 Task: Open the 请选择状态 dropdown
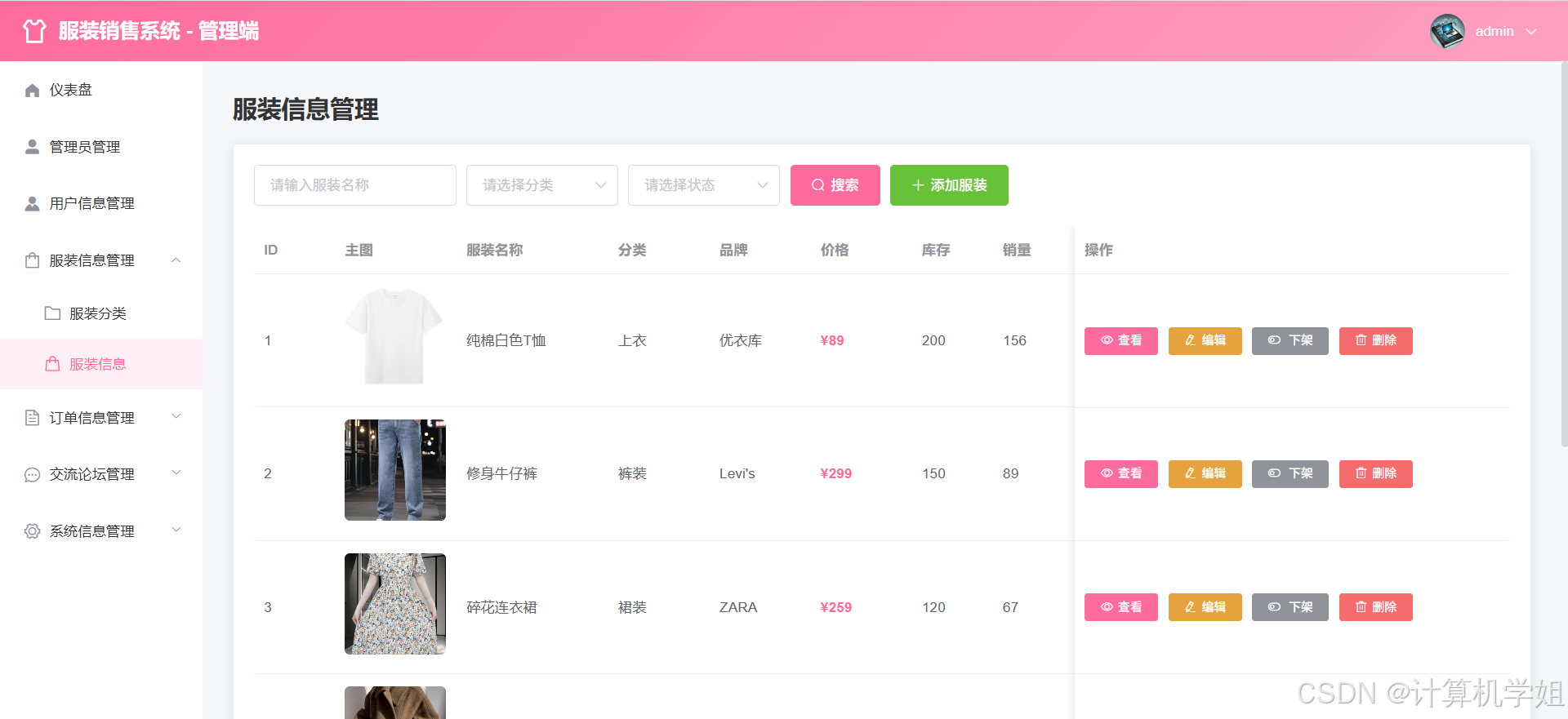(704, 185)
